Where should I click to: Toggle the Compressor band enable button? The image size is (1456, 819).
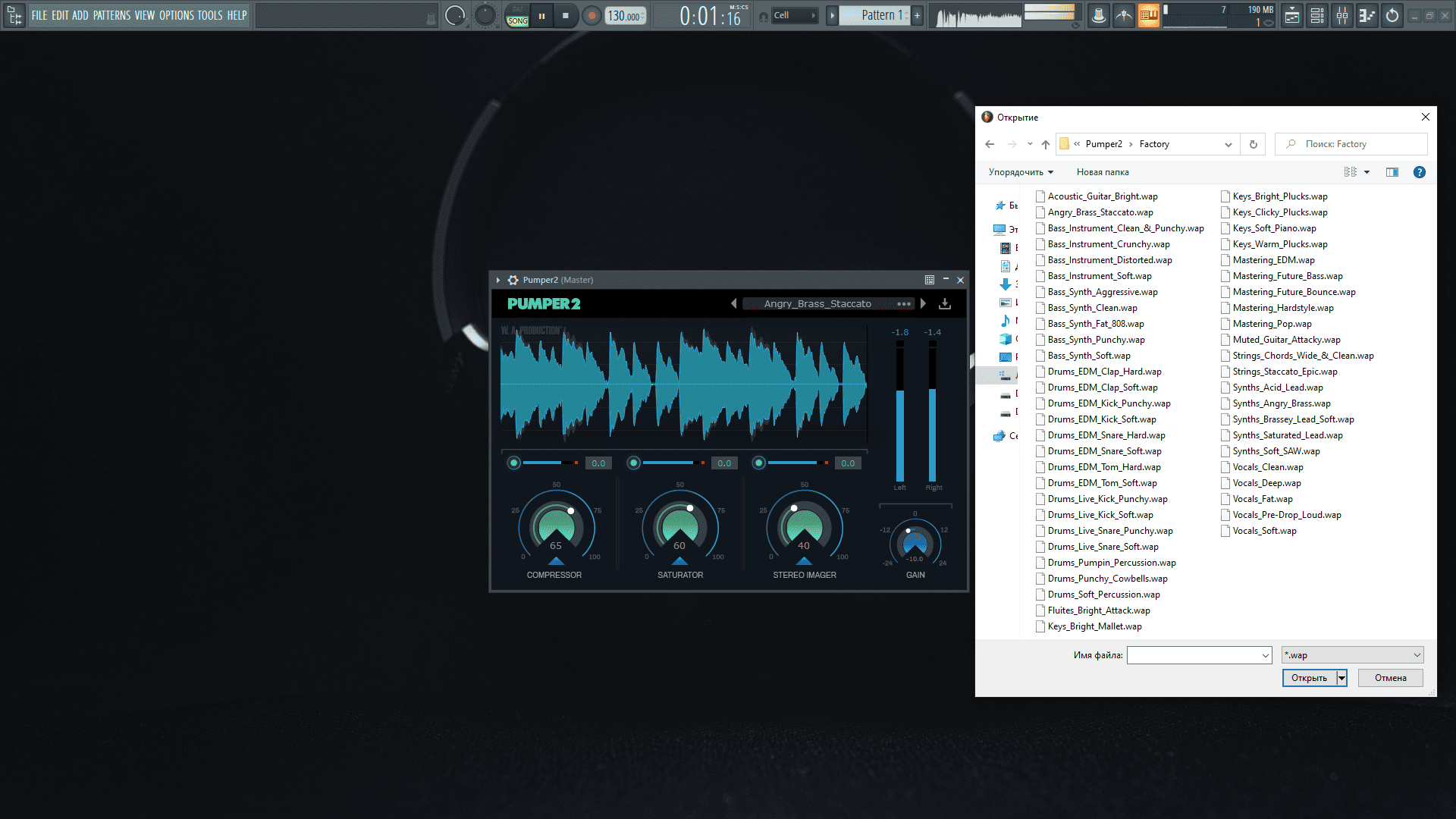[x=513, y=463]
